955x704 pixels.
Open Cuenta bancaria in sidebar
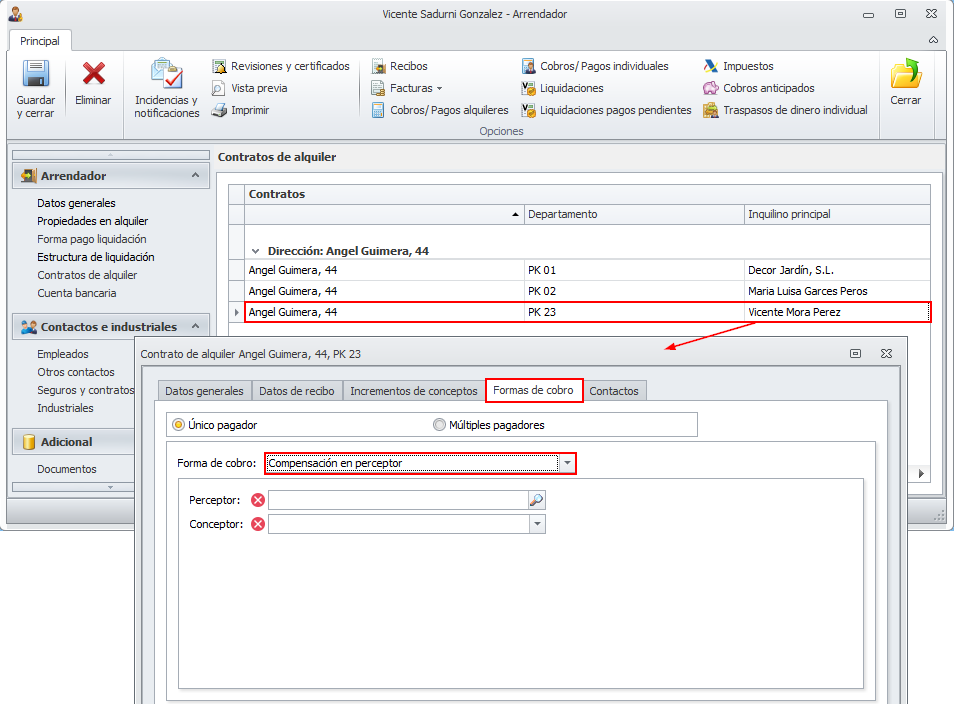coord(77,293)
